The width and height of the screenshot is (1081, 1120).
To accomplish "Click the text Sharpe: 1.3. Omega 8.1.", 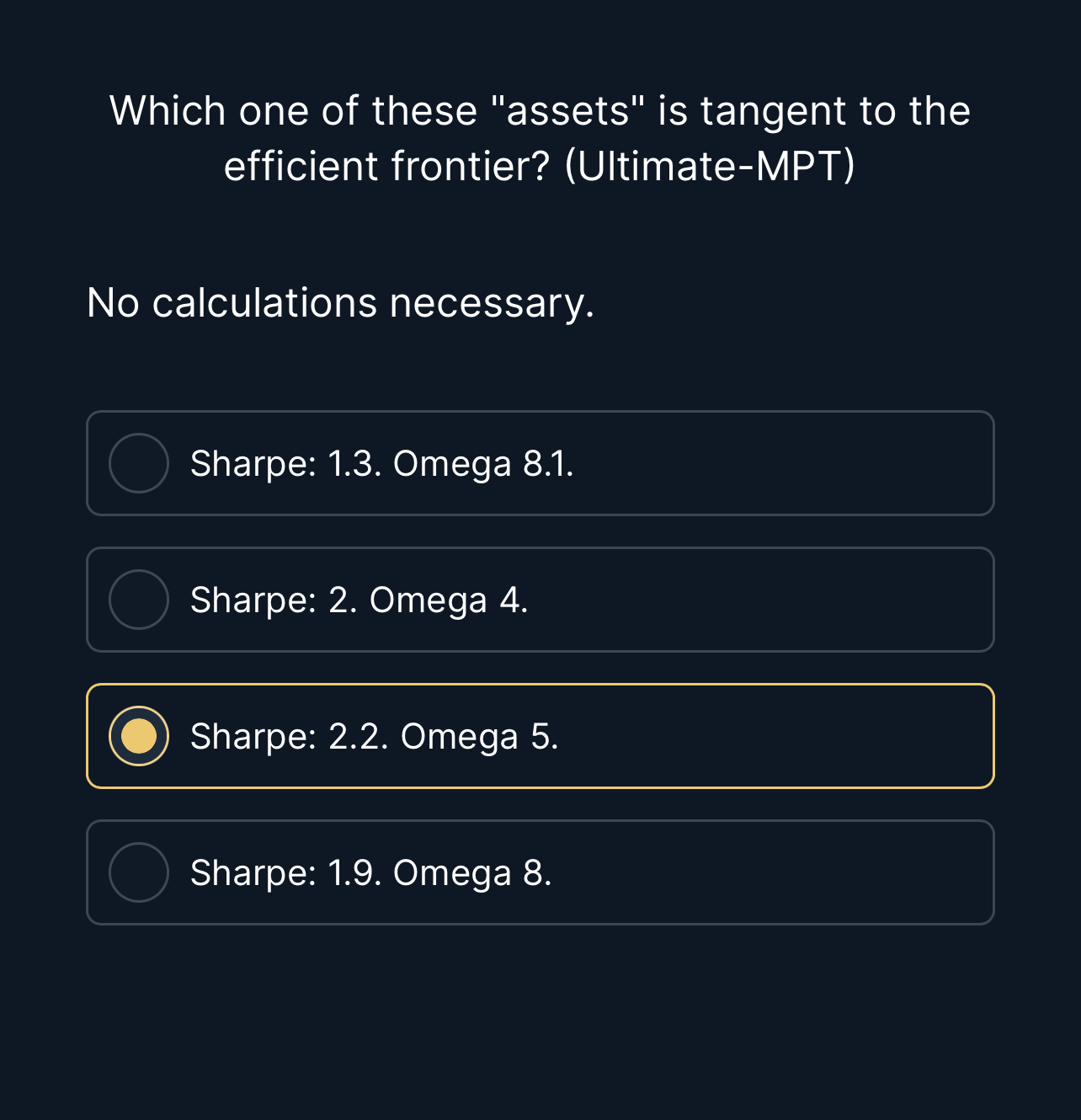I will click(381, 463).
